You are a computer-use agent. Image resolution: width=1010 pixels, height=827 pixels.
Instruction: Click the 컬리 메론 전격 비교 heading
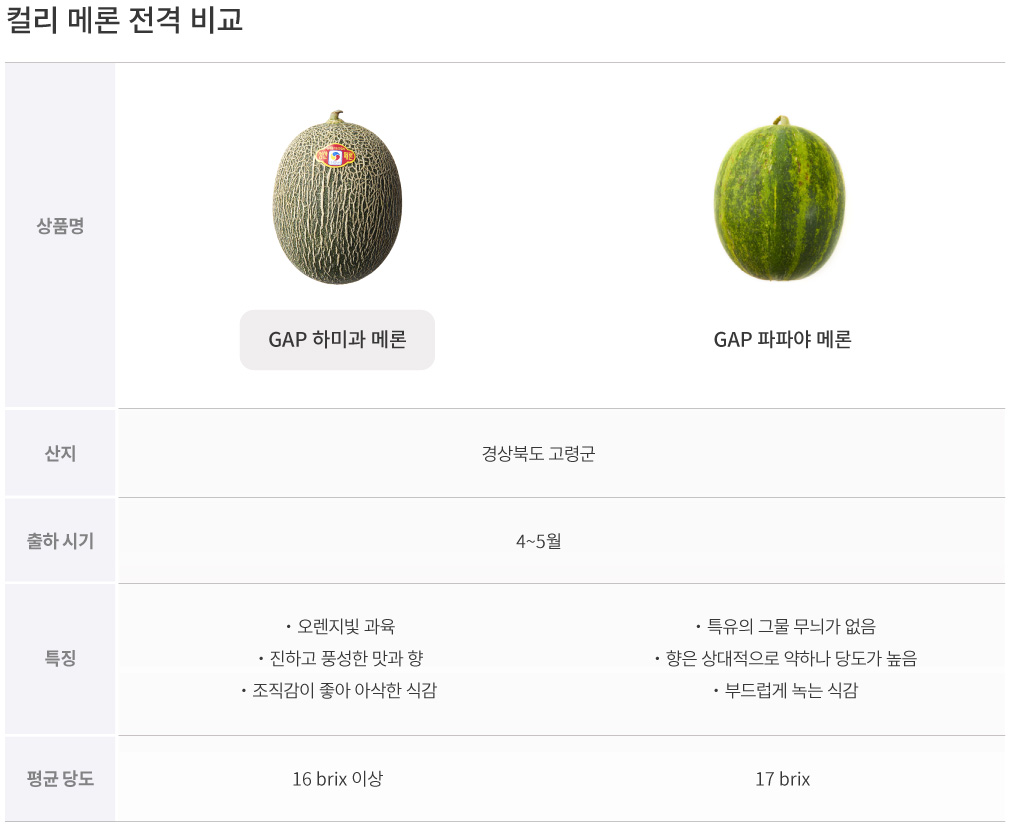[124, 19]
